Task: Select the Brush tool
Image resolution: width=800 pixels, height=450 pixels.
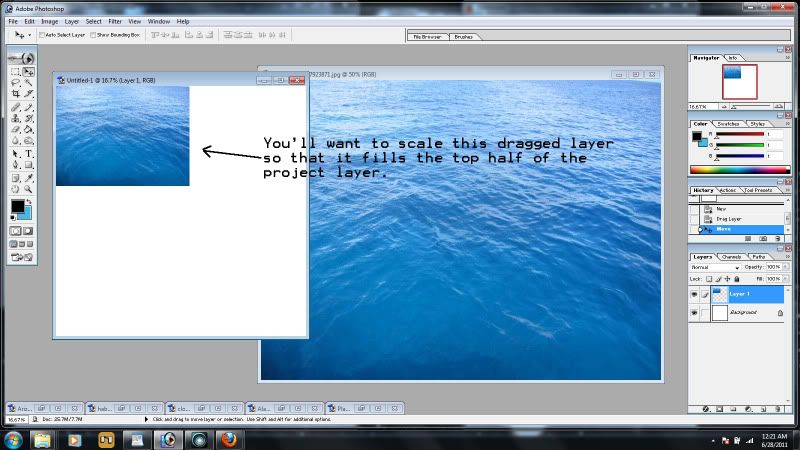Action: click(29, 107)
